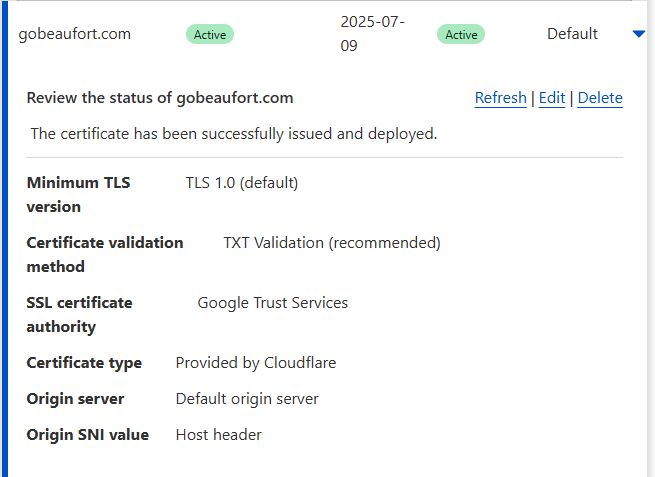Collapse the gobeaufort.com row with the blue arrow
The width and height of the screenshot is (655, 477).
tap(639, 34)
